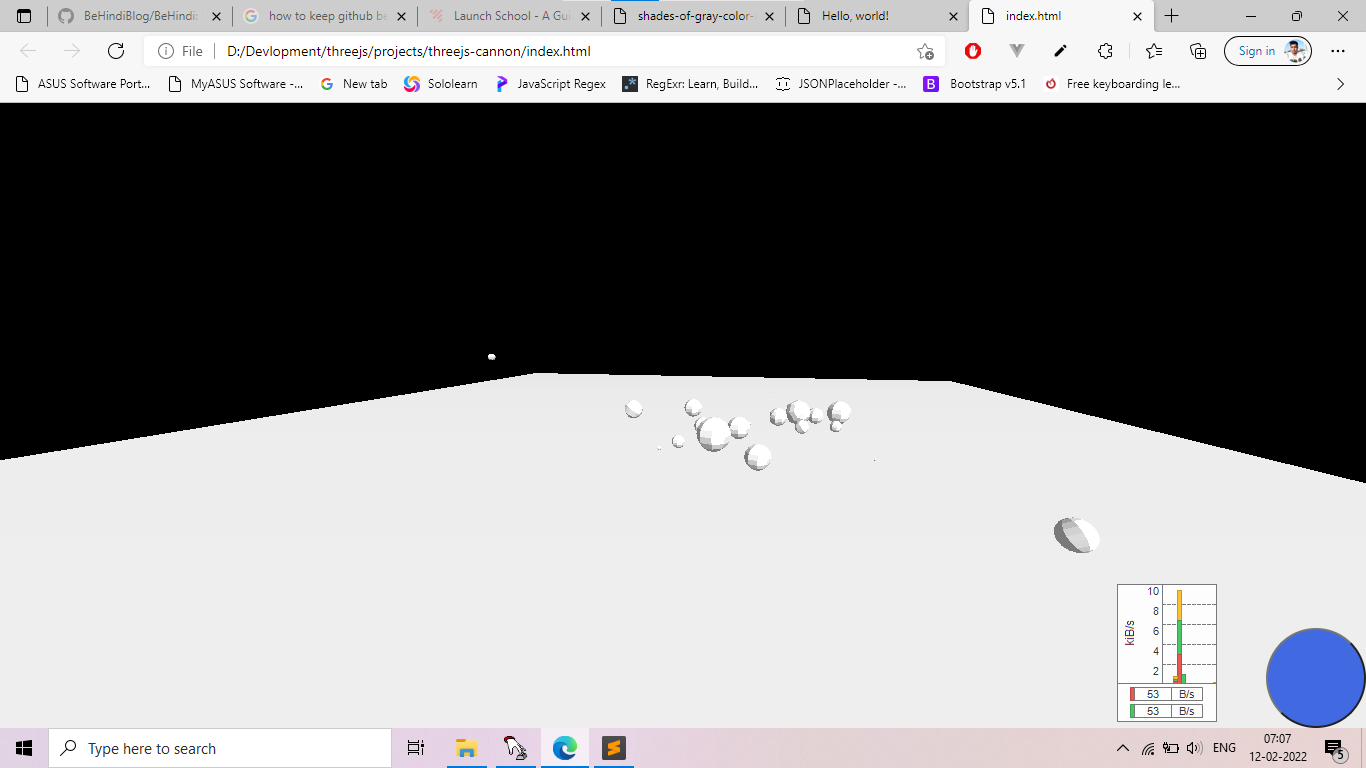This screenshot has height=768, width=1366.
Task: Open the black pen extension icon
Action: point(1061,51)
